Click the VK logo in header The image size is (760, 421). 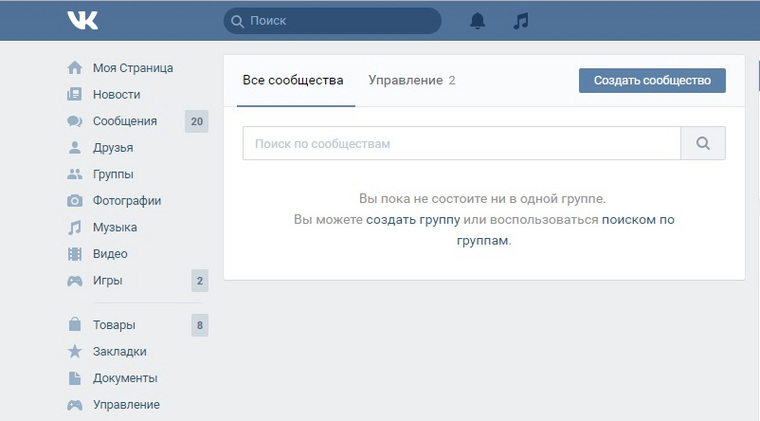tap(82, 20)
